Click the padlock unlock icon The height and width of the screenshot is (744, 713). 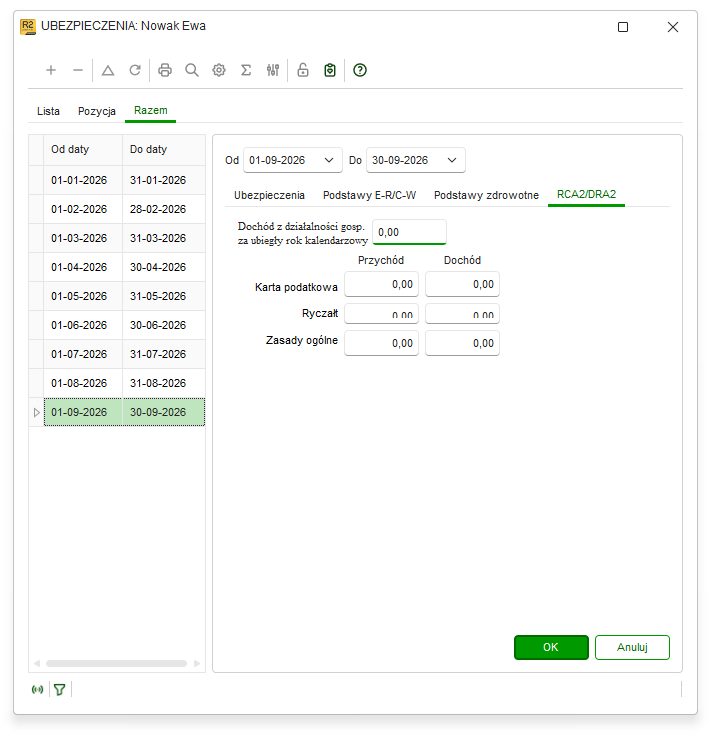(303, 70)
